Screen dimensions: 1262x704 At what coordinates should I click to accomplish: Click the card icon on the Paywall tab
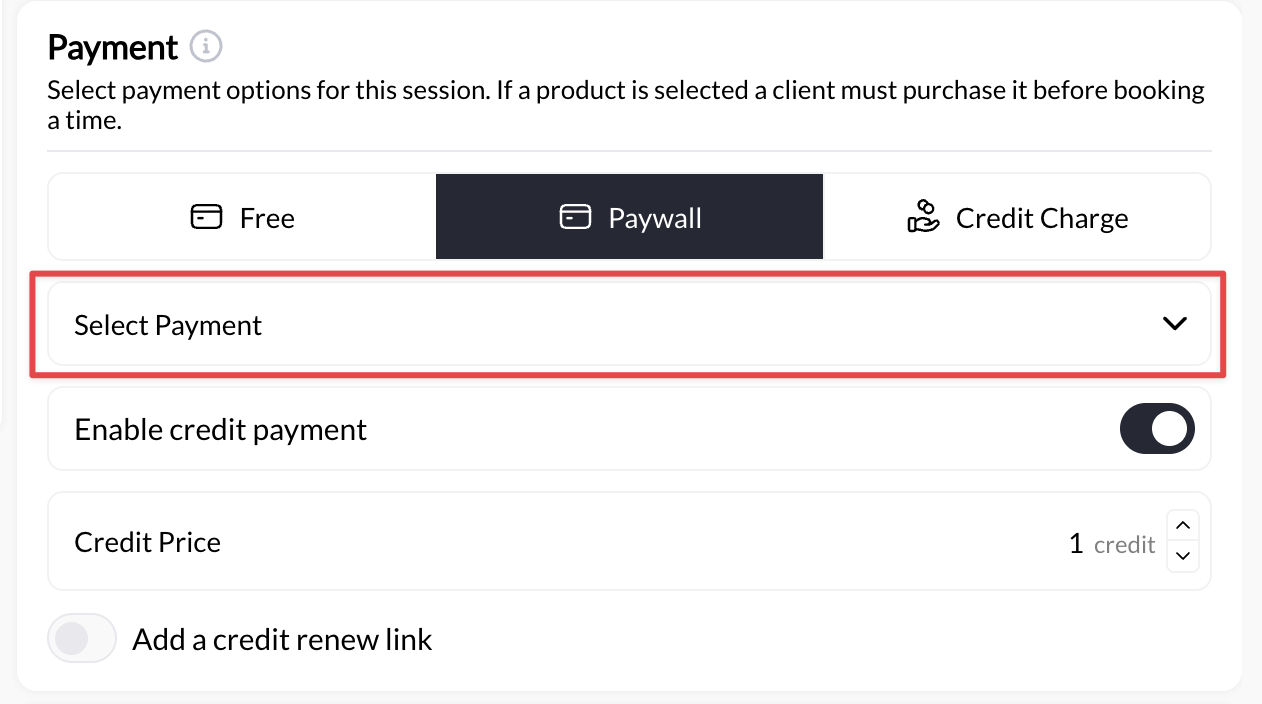point(576,216)
